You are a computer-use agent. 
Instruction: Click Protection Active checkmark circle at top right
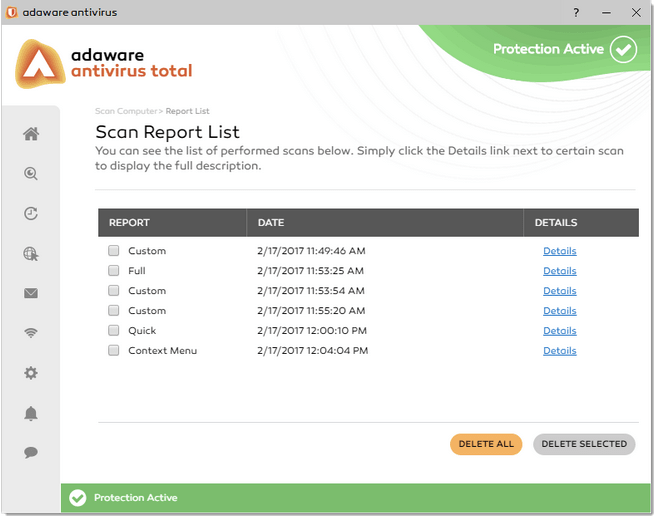click(623, 49)
